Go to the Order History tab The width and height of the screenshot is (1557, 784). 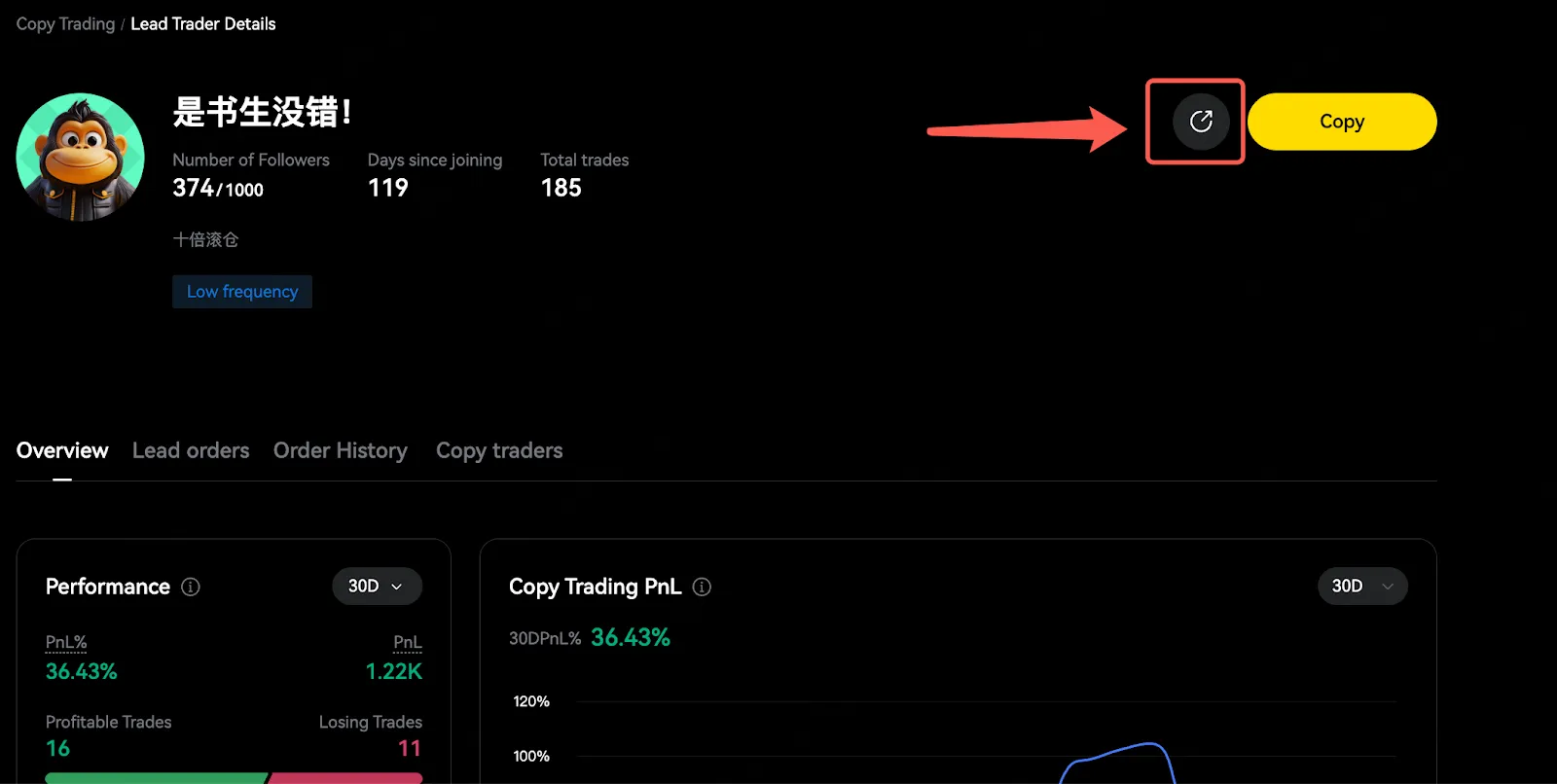340,450
